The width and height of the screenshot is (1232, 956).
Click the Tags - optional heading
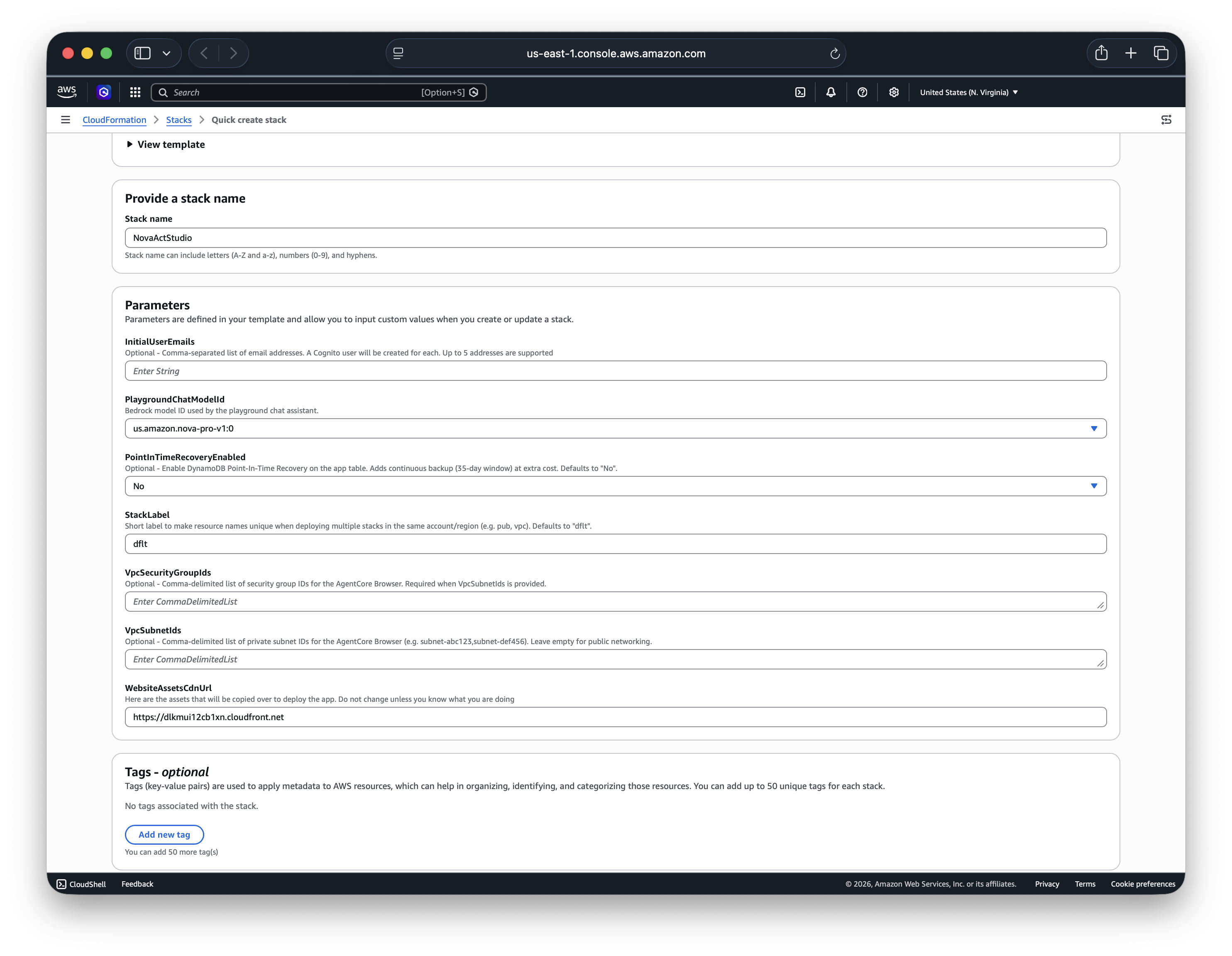[167, 772]
